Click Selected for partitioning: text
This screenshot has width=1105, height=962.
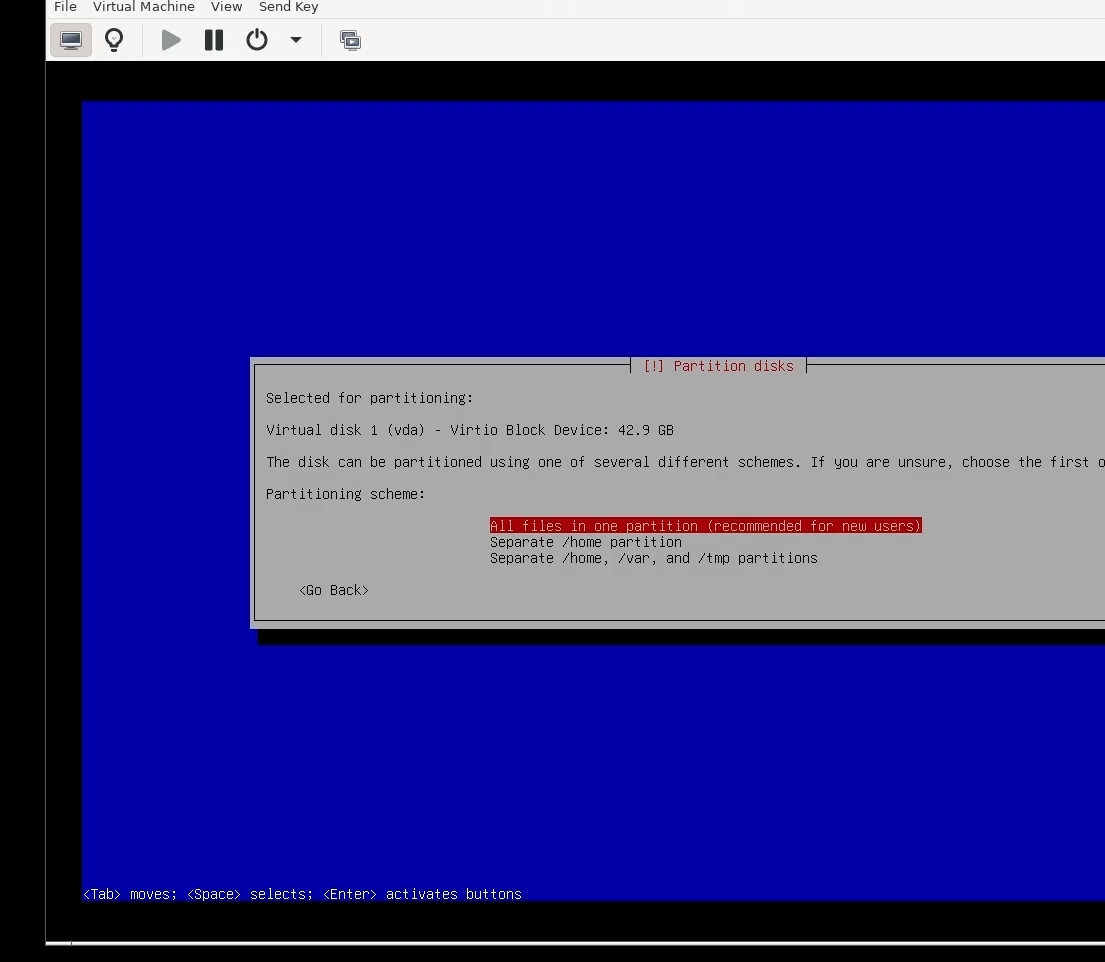pos(369,398)
